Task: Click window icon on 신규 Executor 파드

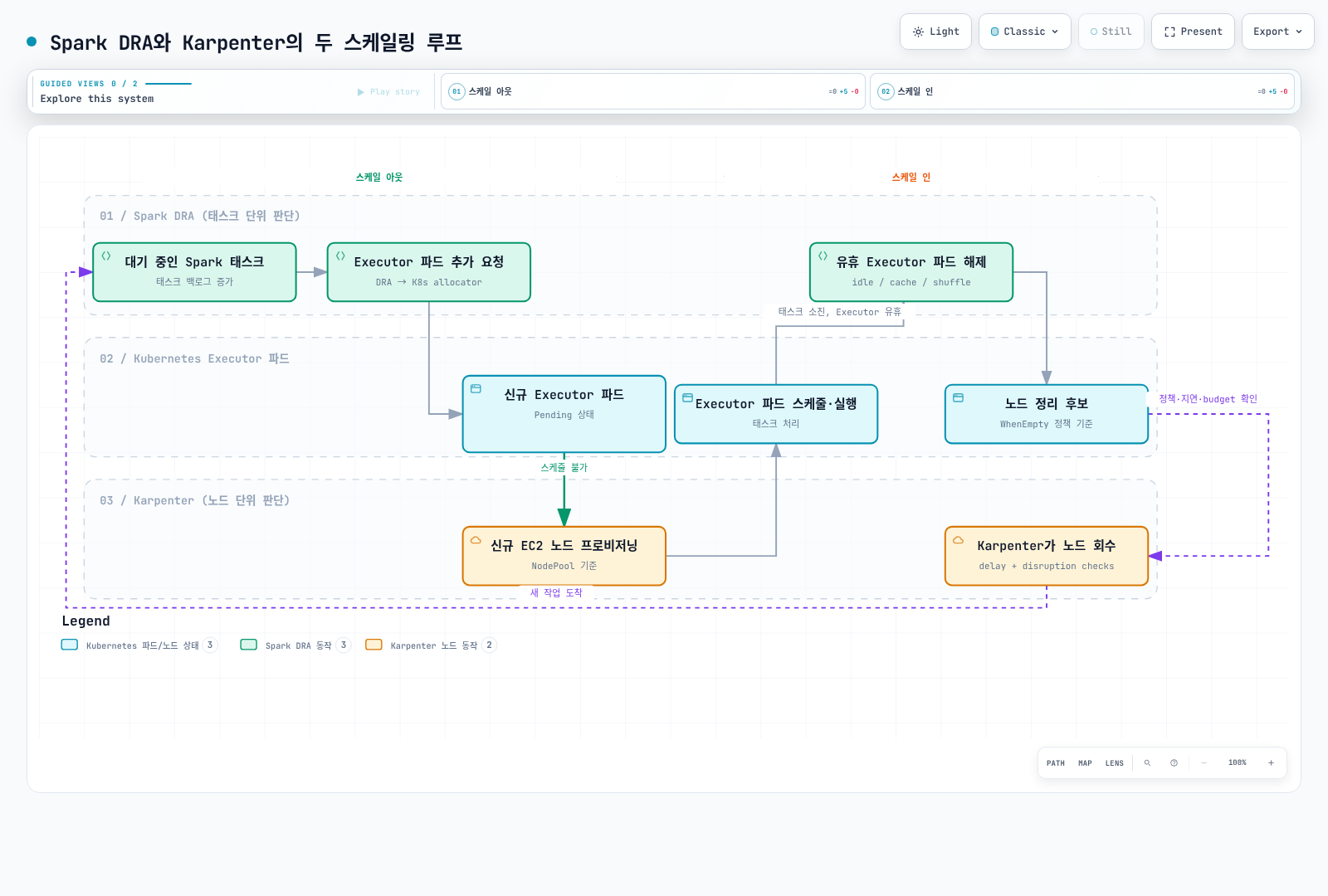Action: [476, 389]
